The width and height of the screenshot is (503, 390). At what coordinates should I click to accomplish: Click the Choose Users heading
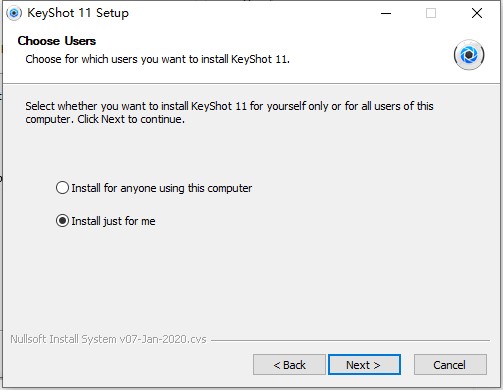coord(57,41)
